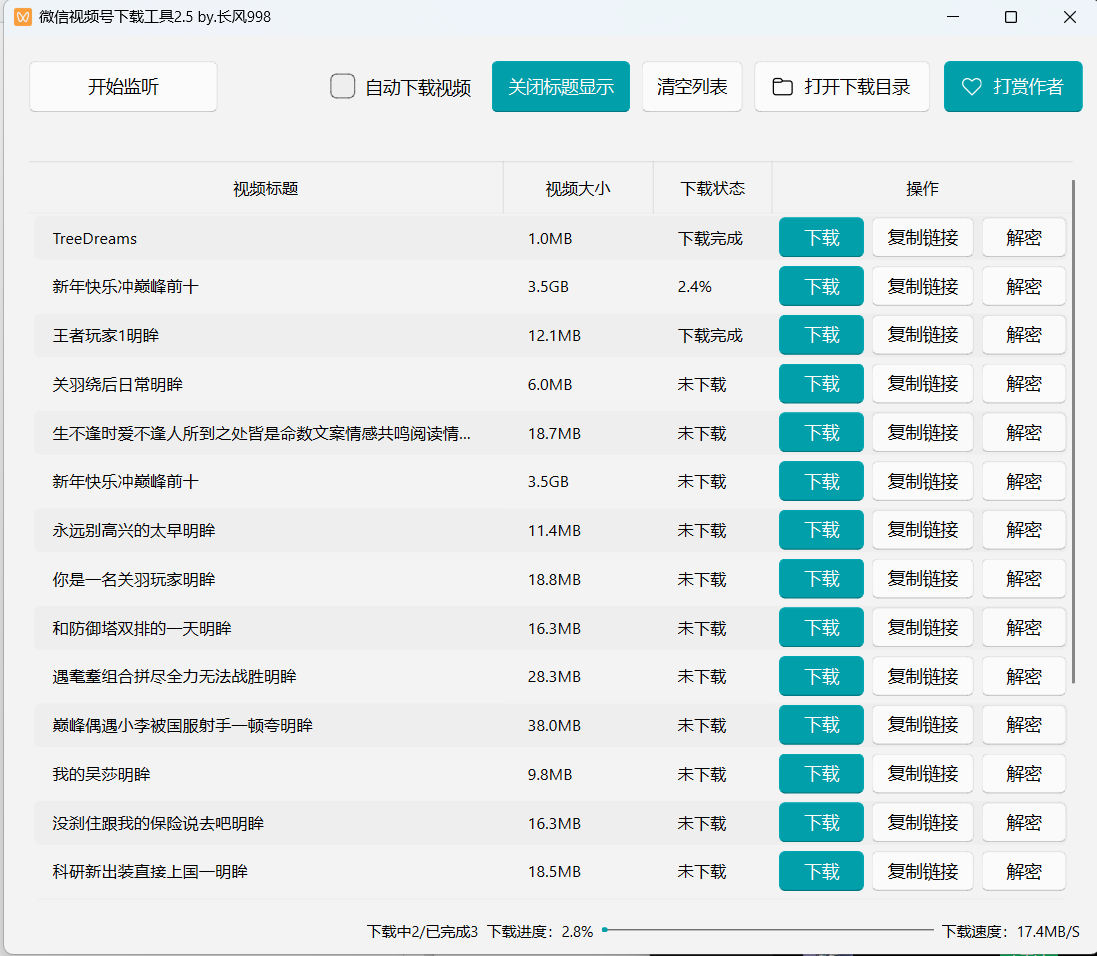Click the heart icon on 打赏作者 button
1097x956 pixels.
[970, 87]
